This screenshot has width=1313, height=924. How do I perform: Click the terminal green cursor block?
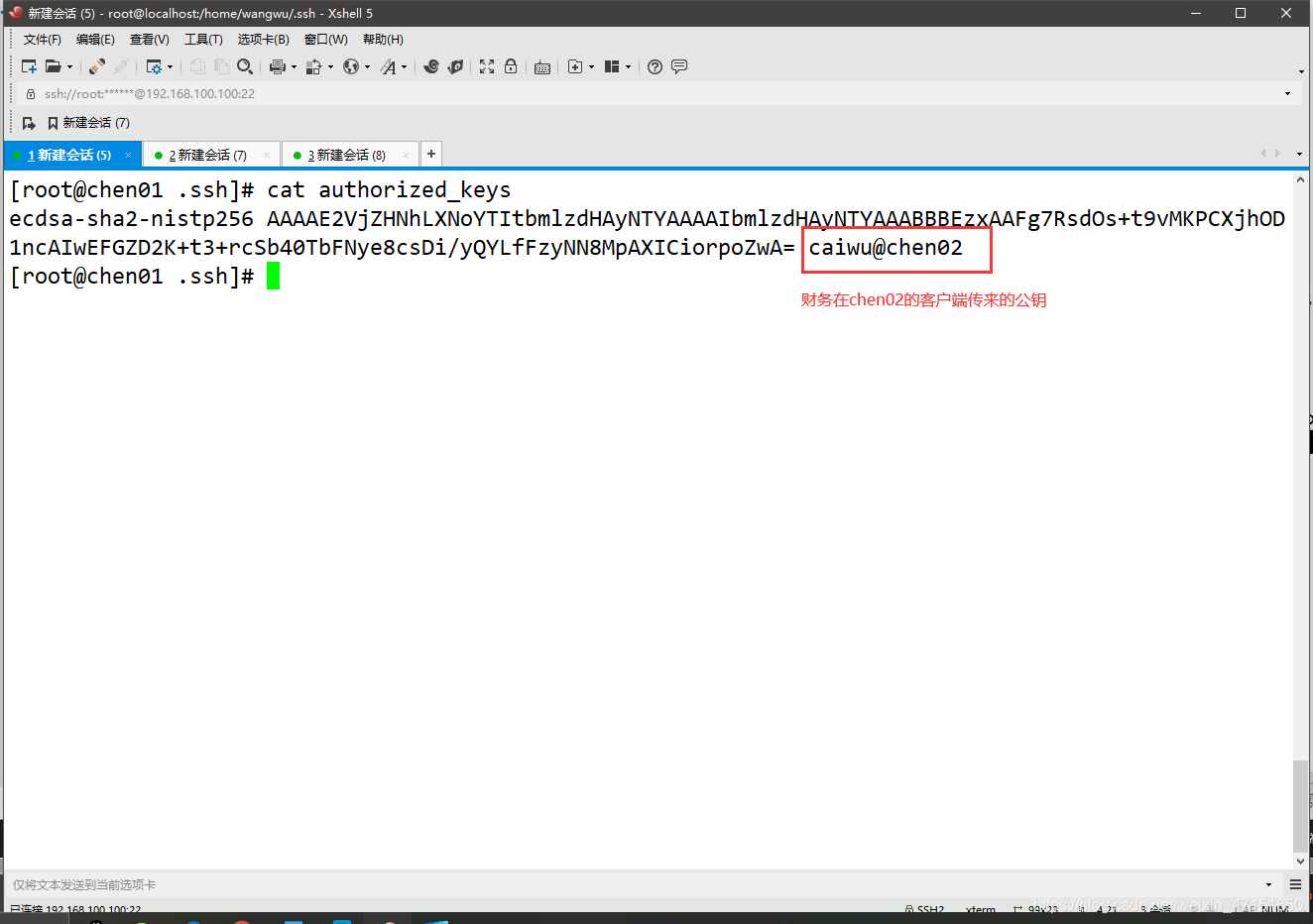coord(273,276)
